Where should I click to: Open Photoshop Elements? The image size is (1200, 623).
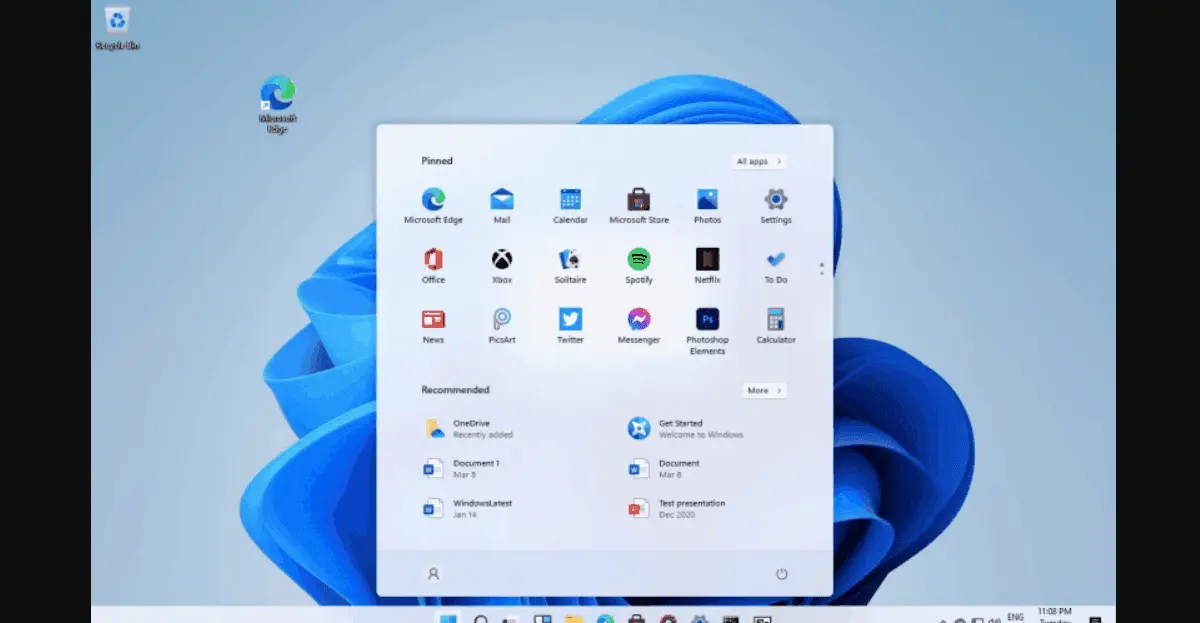coord(707,331)
